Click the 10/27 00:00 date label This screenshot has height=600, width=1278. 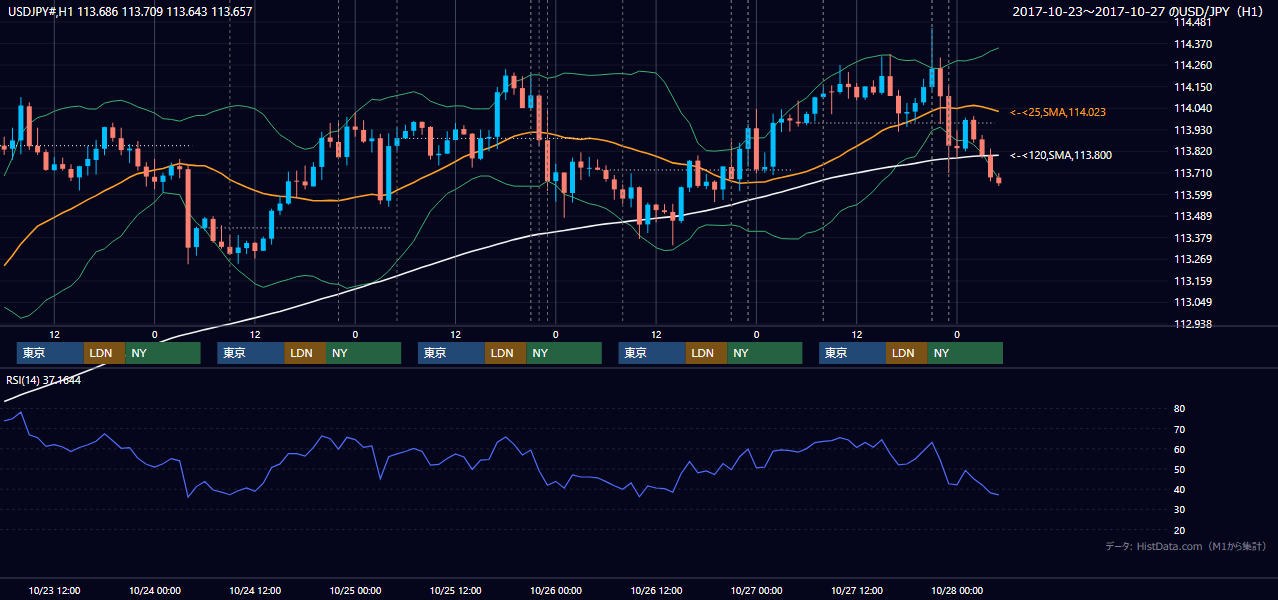point(756,590)
